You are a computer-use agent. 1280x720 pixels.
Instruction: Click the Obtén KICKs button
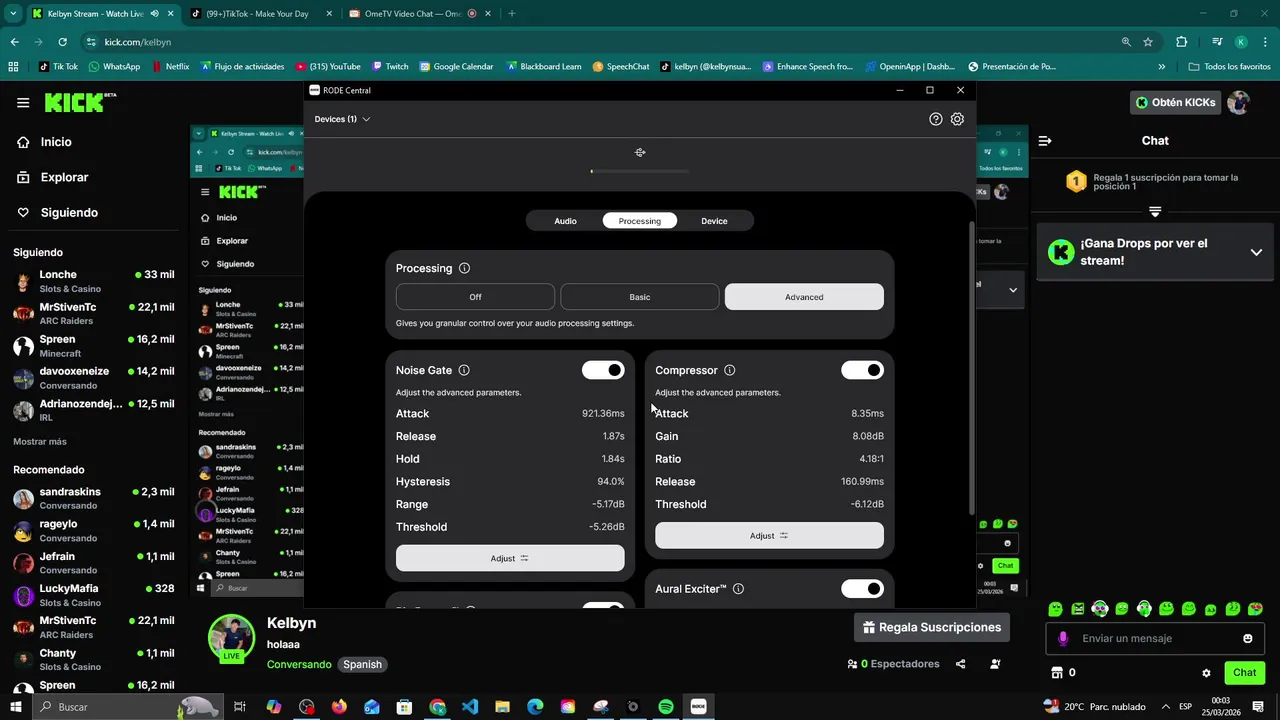coord(1176,102)
